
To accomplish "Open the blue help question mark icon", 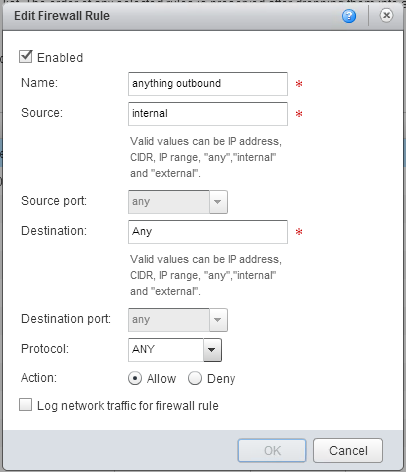I will (349, 16).
